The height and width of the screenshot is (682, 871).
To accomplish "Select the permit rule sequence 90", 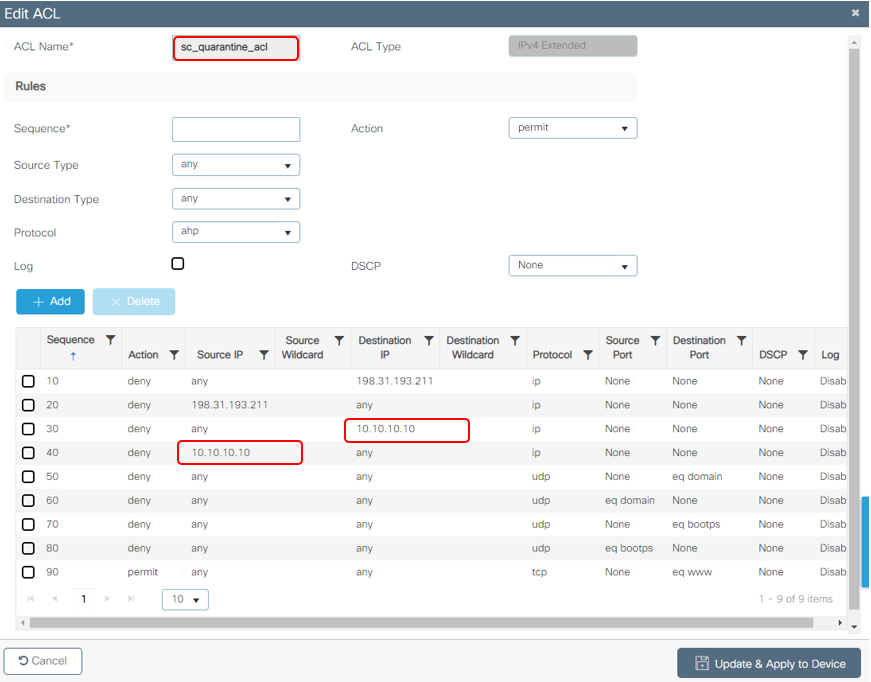I will pyautogui.click(x=28, y=573).
